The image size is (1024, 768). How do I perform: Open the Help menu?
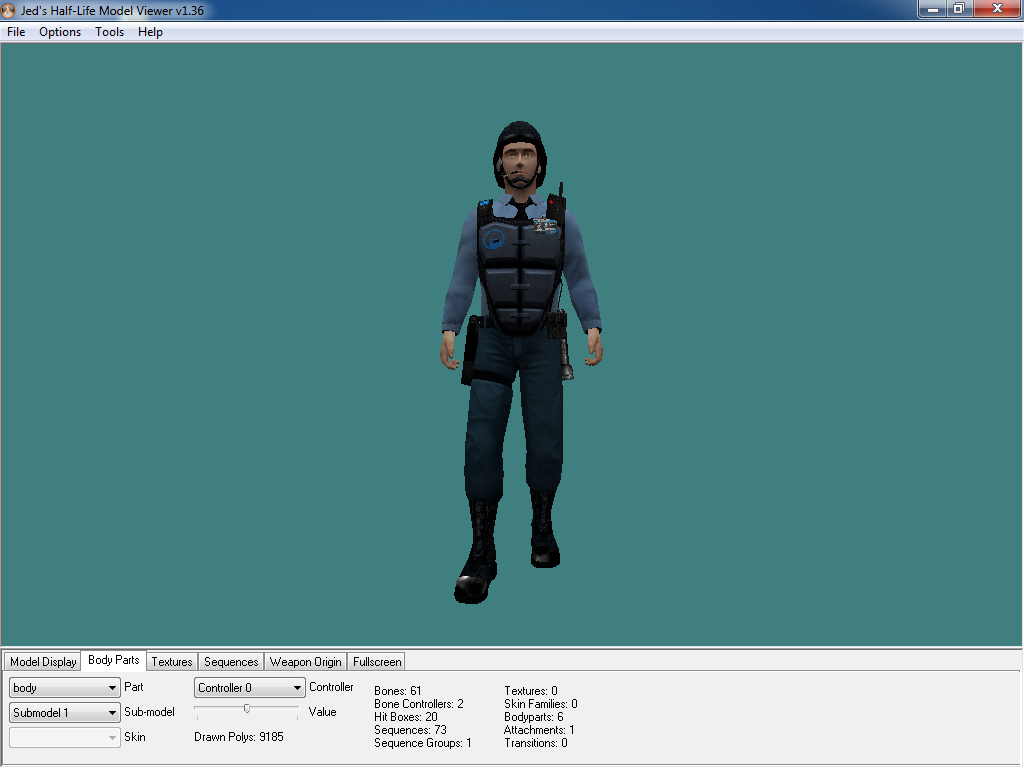[150, 32]
